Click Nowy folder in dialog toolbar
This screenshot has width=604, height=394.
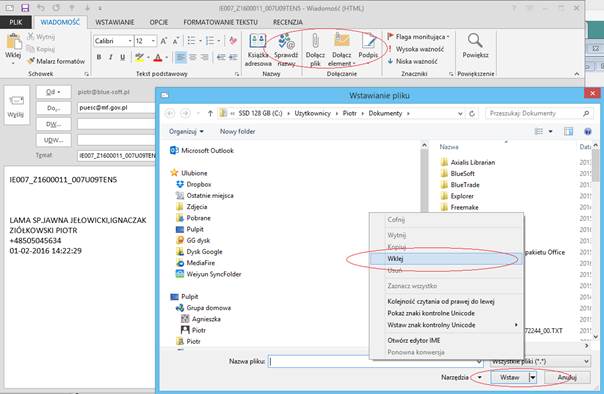(237, 132)
